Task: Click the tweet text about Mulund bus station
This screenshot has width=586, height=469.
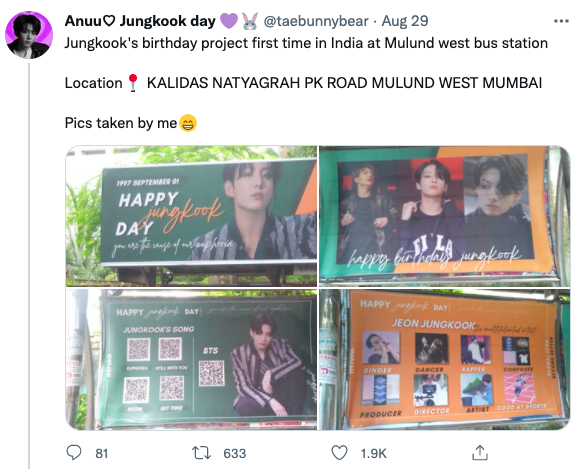Action: 306,43
